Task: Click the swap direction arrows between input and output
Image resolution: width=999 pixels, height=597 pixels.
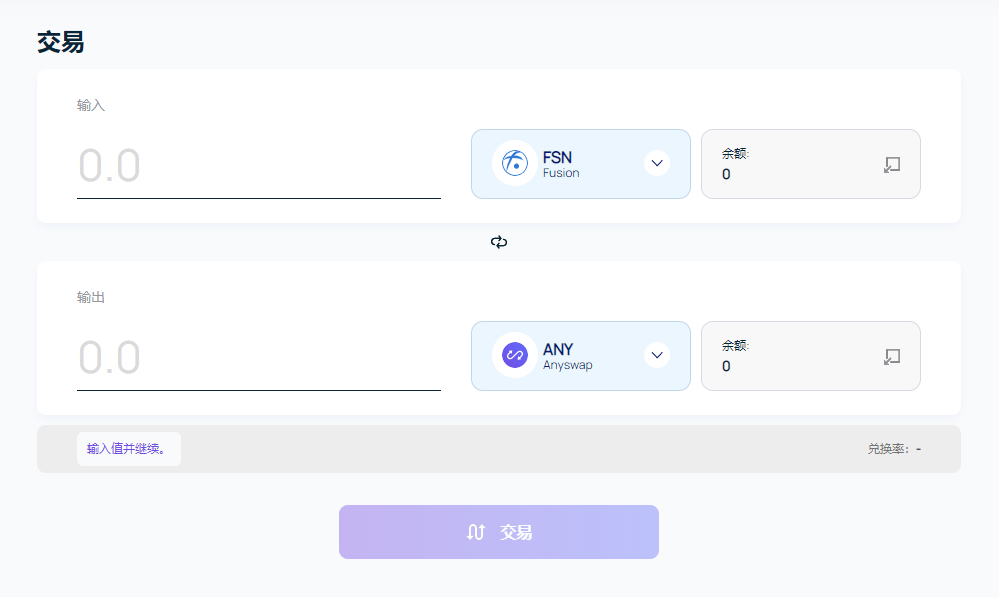Action: [498, 241]
